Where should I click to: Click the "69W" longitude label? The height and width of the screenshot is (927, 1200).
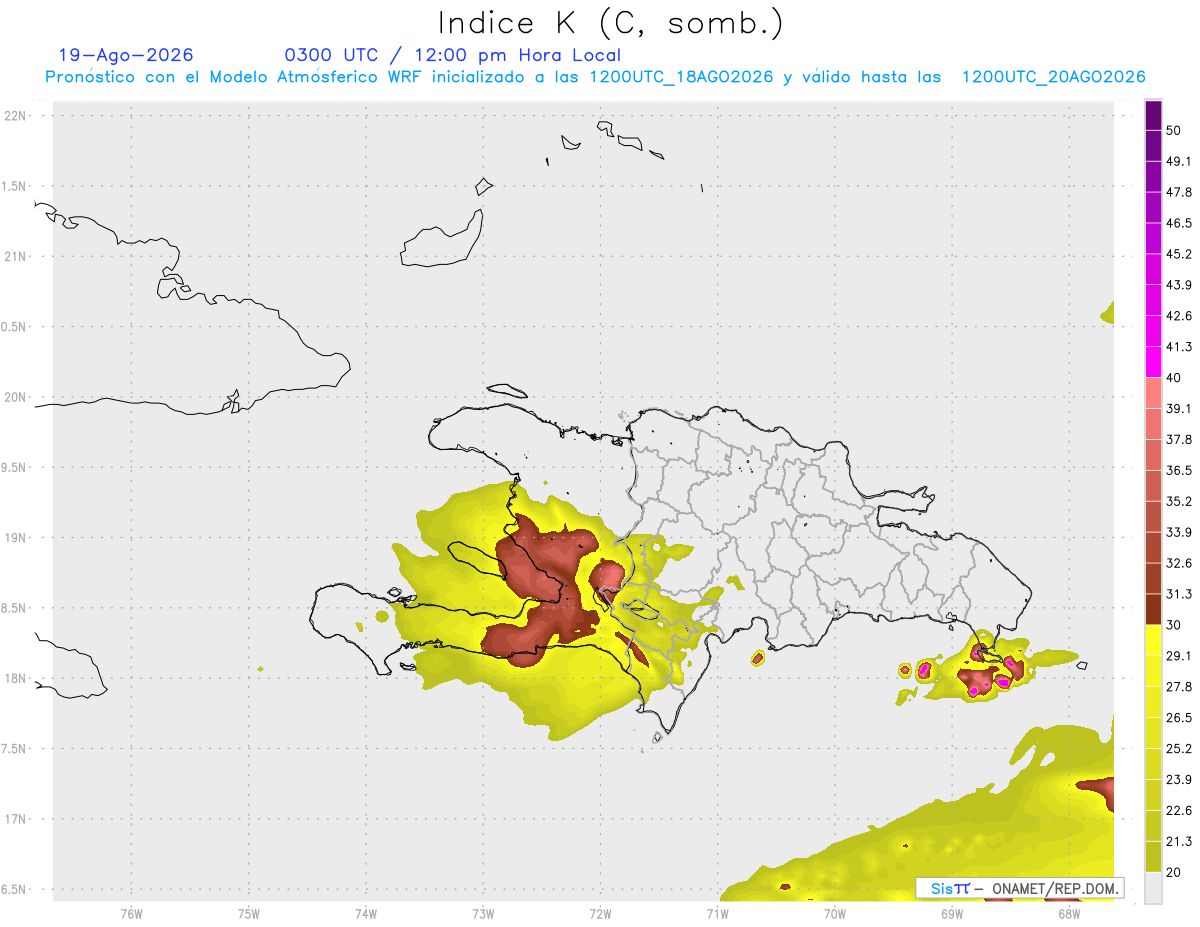[952, 913]
